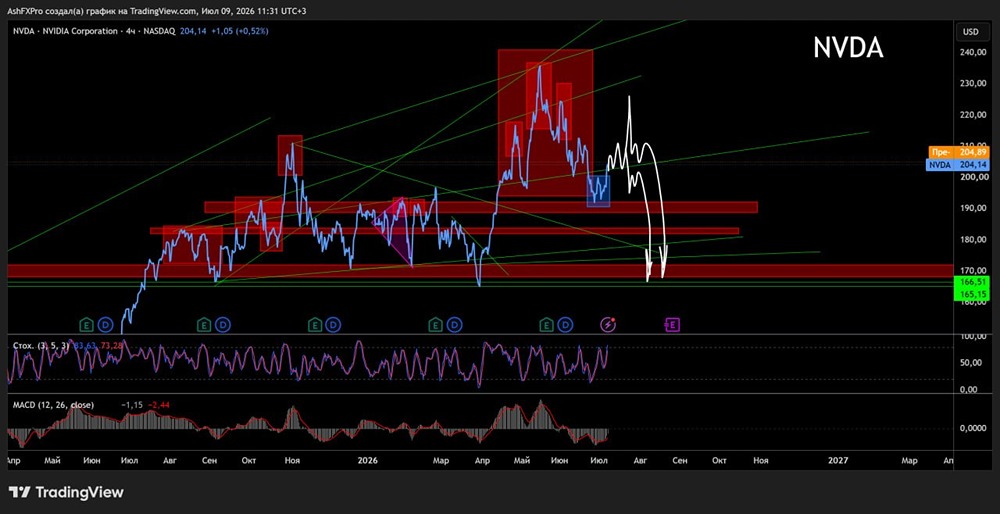Select the MACD (12, 26, close) indicator label
This screenshot has height=514, width=1000.
[53, 405]
